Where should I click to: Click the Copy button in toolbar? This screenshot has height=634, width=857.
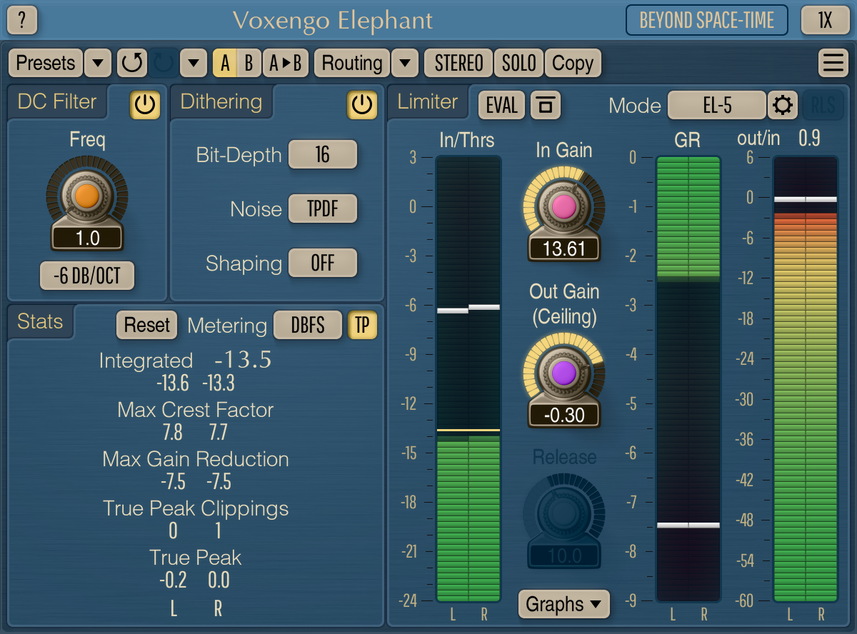tap(572, 63)
